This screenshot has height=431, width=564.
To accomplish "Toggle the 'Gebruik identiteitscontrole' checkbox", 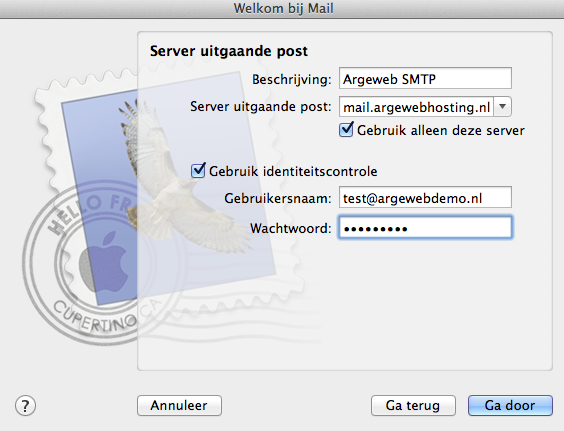I will click(198, 170).
